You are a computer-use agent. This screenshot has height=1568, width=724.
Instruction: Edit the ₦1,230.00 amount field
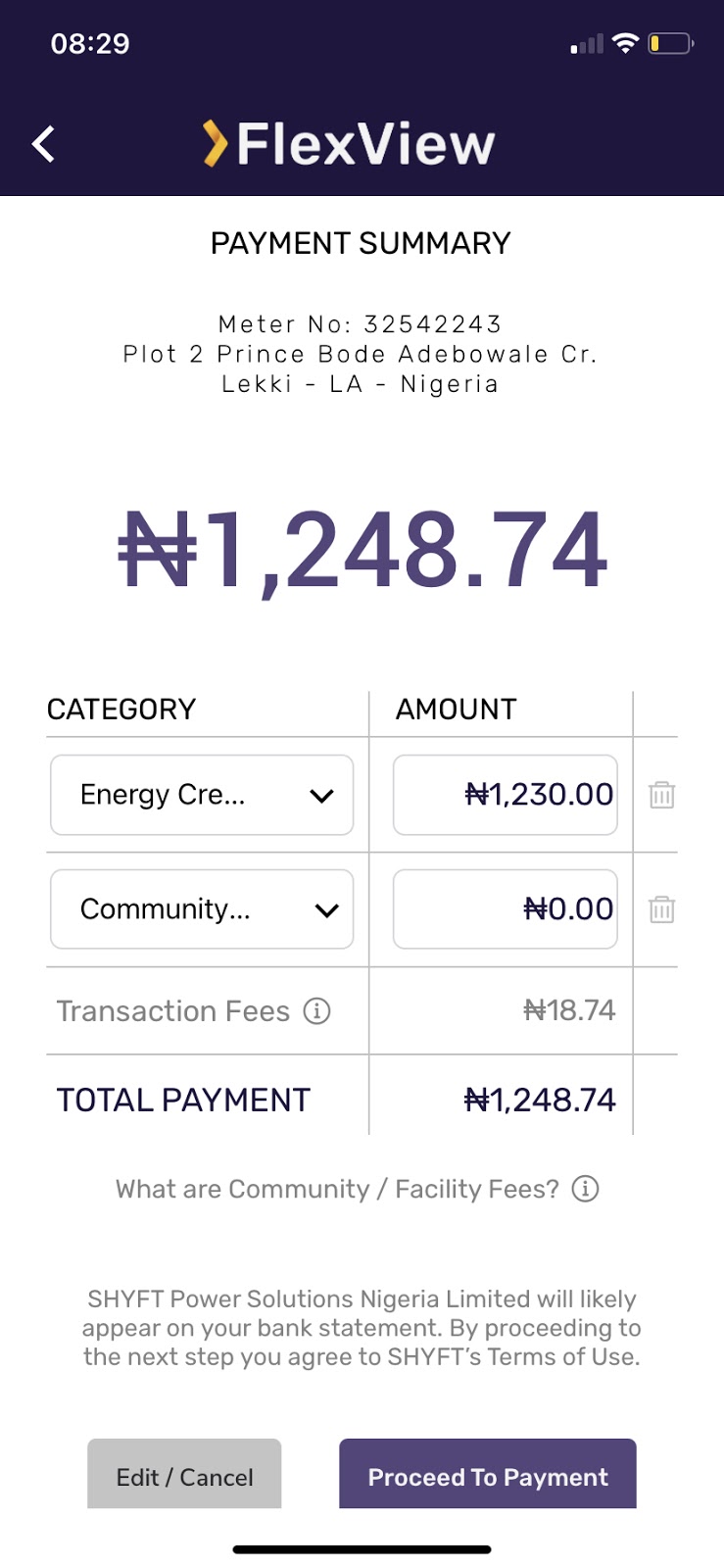click(506, 795)
